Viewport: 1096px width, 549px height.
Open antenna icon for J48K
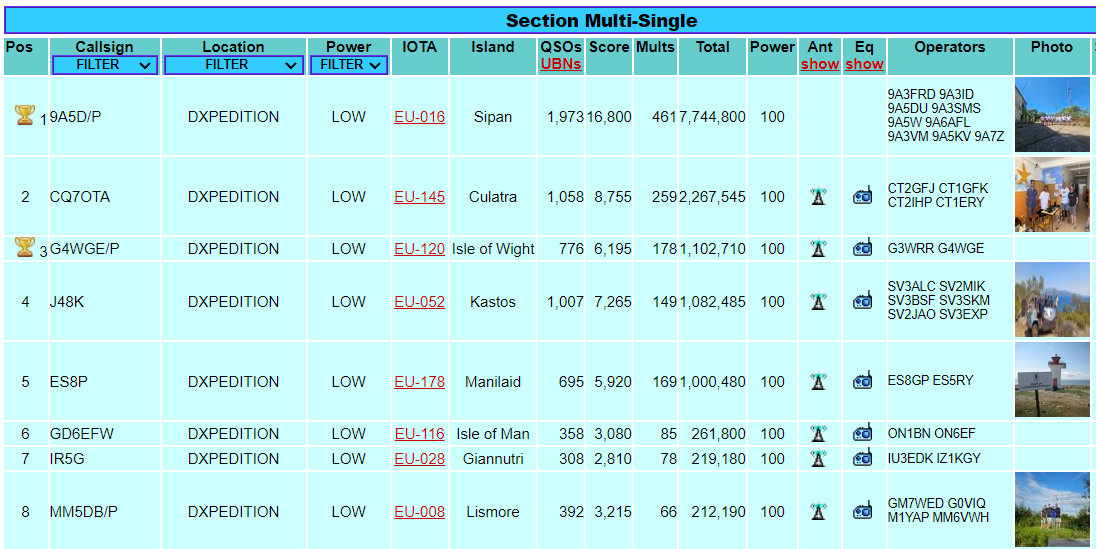pyautogui.click(x=818, y=301)
